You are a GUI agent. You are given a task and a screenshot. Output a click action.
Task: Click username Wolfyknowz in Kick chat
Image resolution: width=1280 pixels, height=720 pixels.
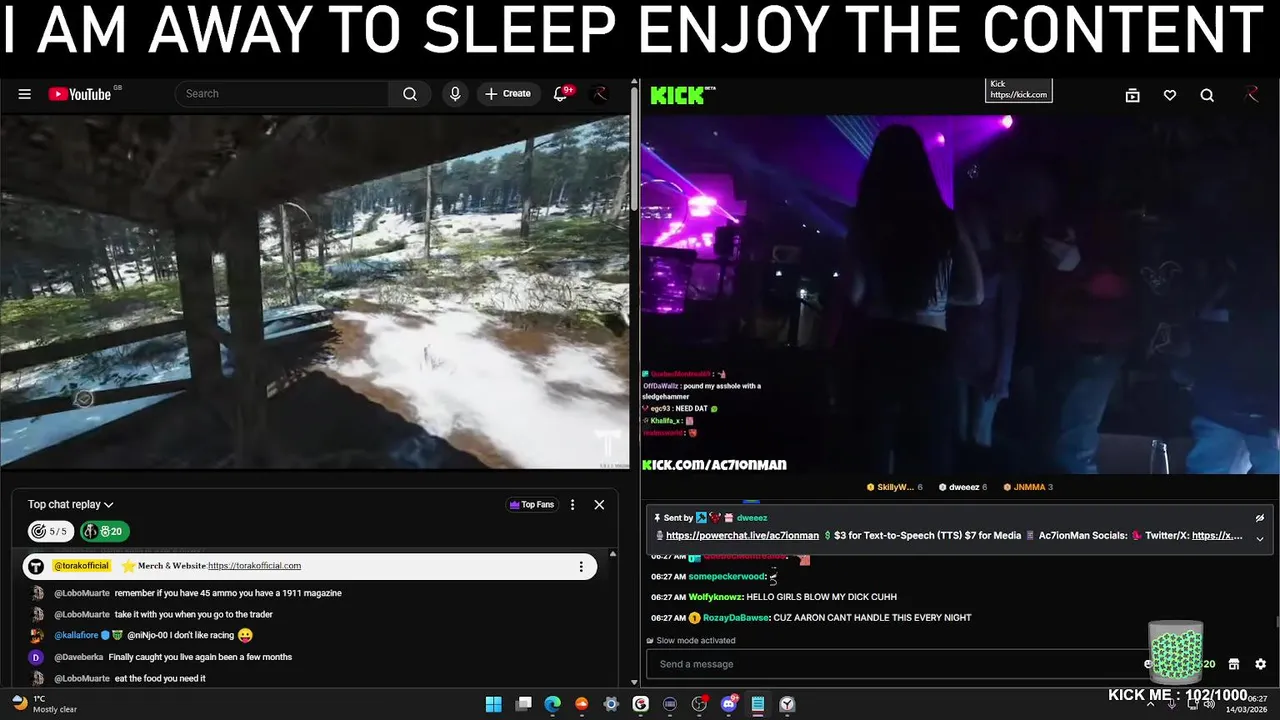coord(714,597)
